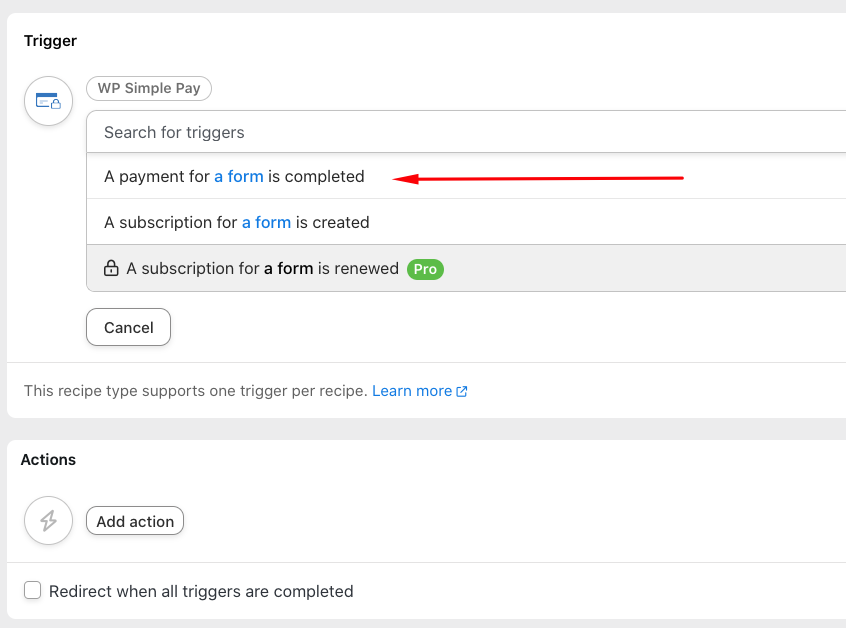Screen dimensions: 846x628
Task: Click the WP Simple Pay card icon
Action: pyautogui.click(x=48, y=101)
